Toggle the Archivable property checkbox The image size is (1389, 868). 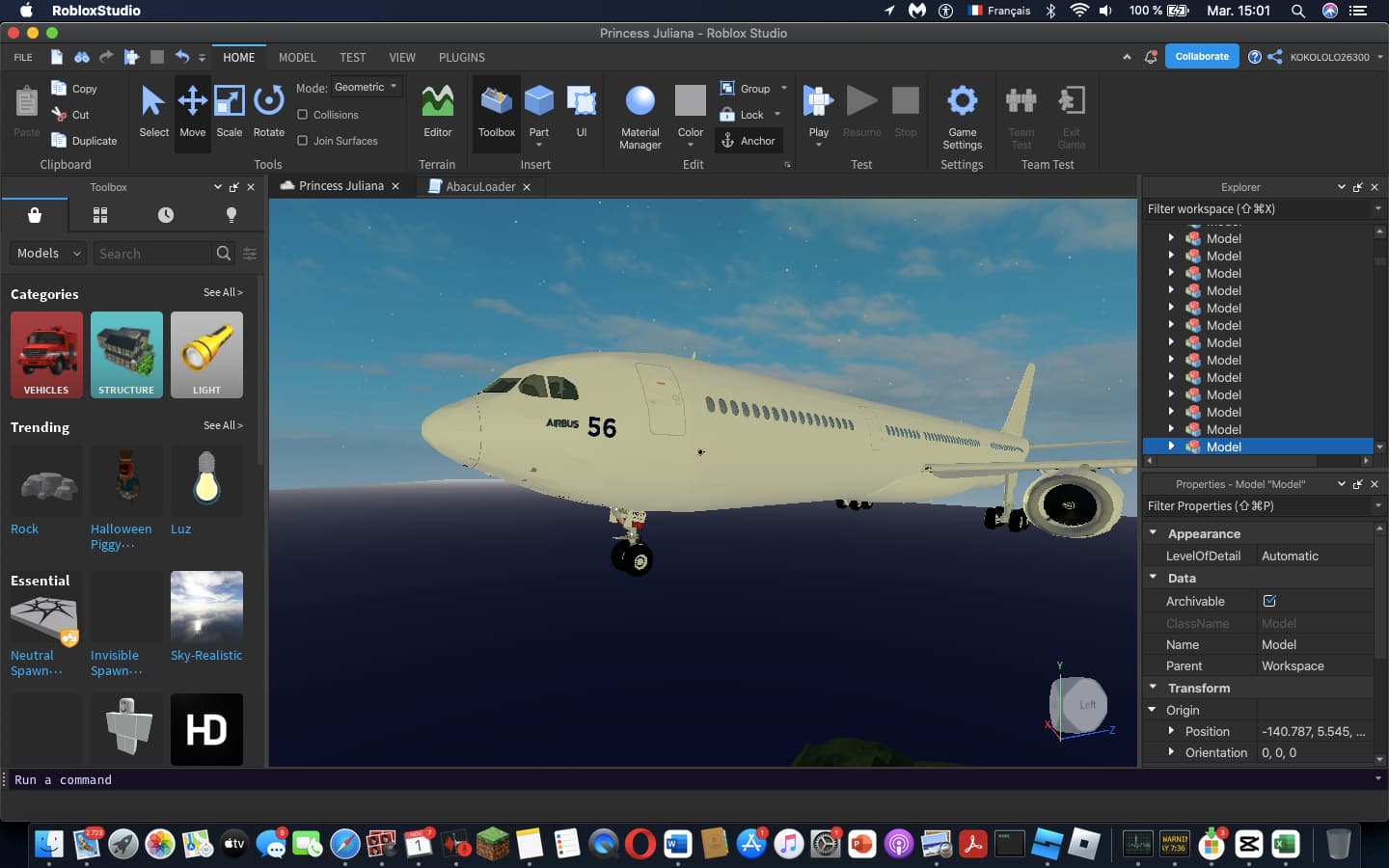[1269, 601]
